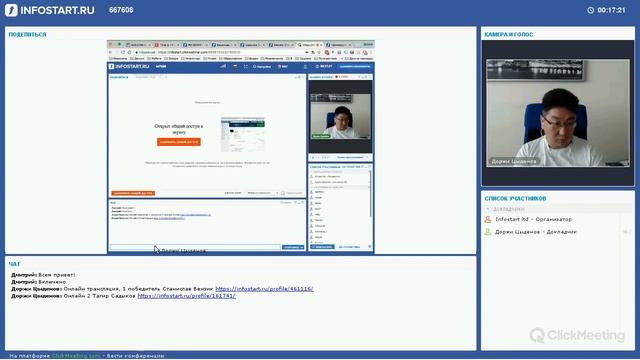Click the orange button at shared screen bottom left

pyautogui.click(x=133, y=193)
